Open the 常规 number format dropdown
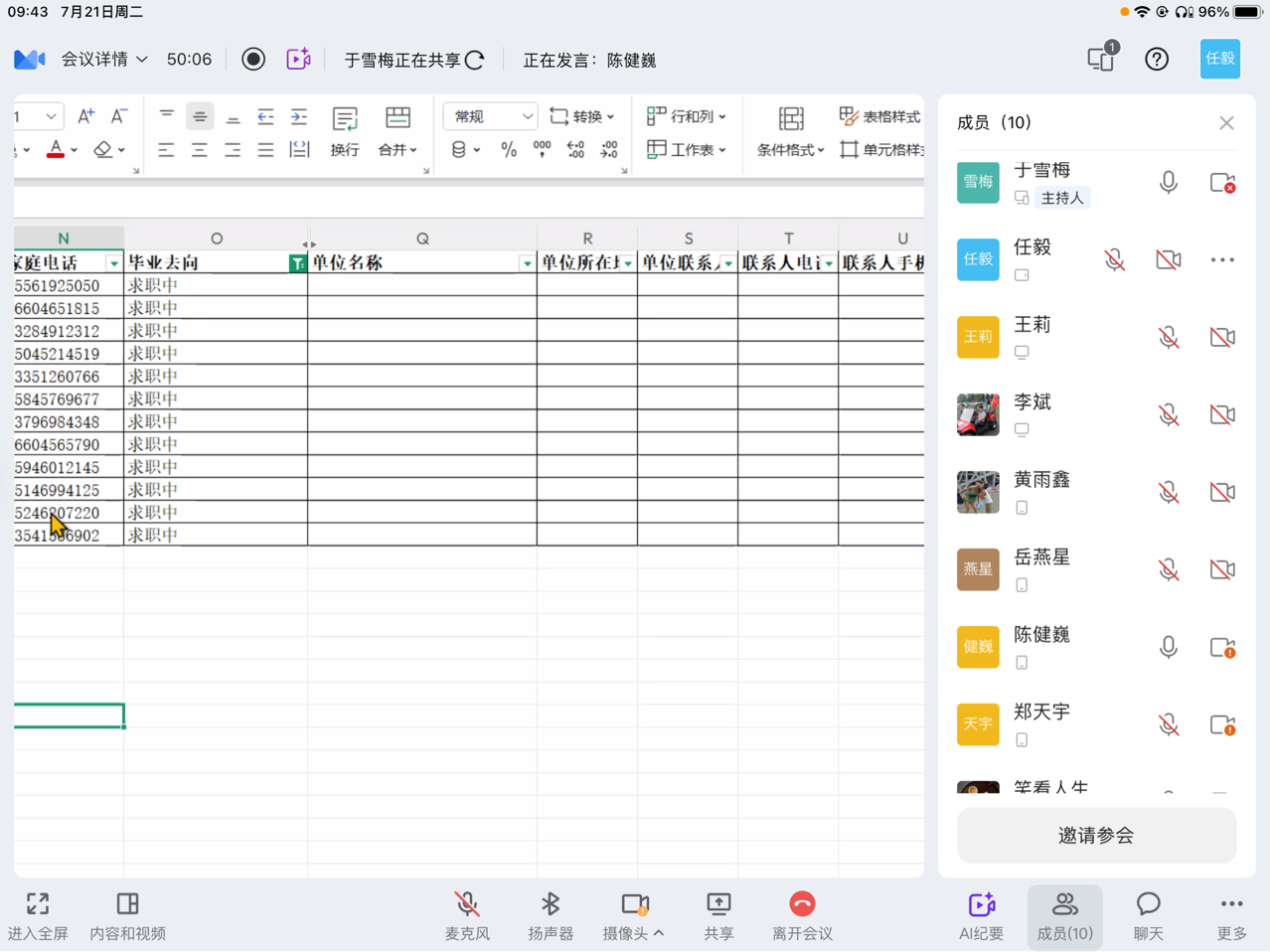 tap(490, 116)
